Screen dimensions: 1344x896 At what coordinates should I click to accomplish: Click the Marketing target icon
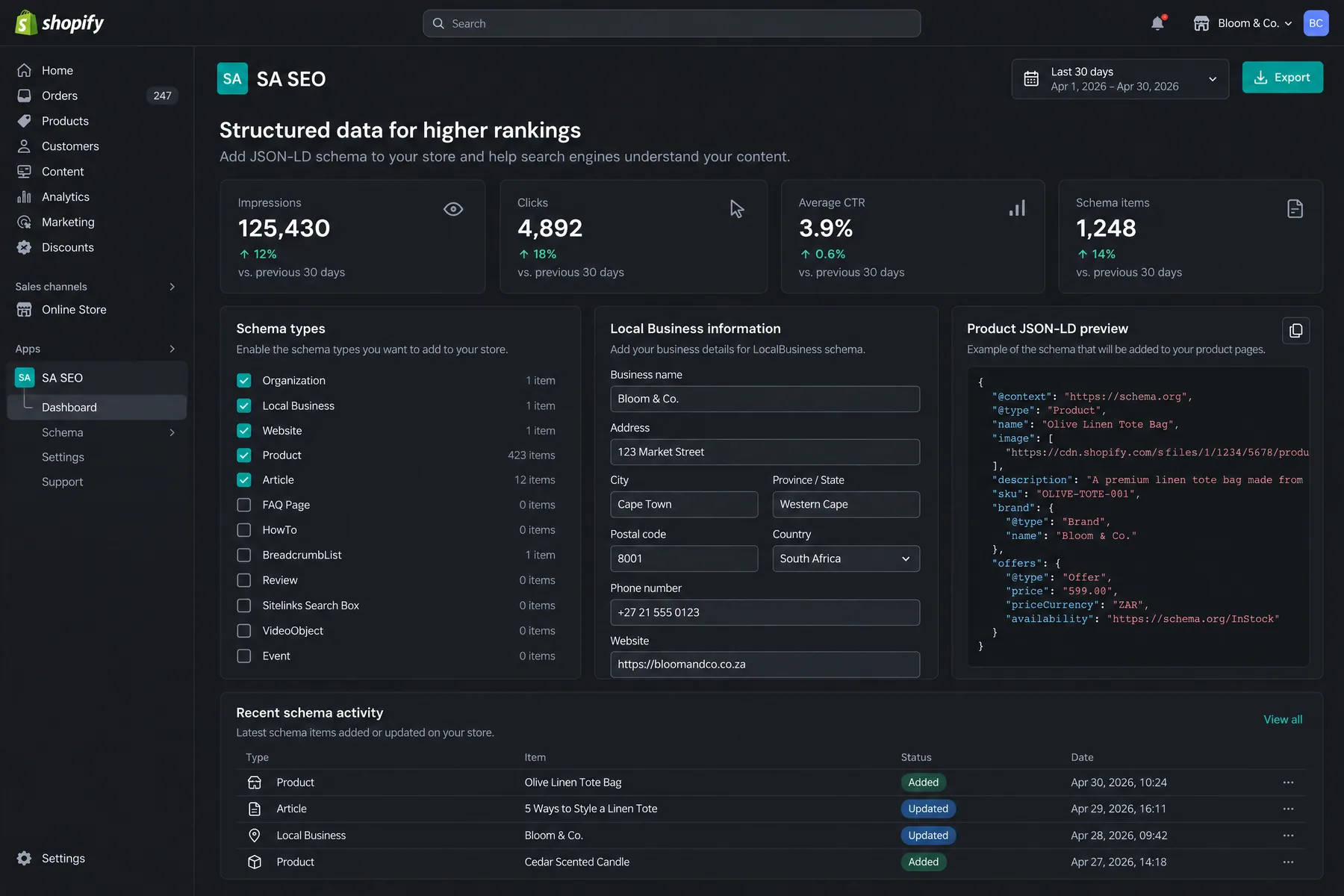[x=25, y=222]
